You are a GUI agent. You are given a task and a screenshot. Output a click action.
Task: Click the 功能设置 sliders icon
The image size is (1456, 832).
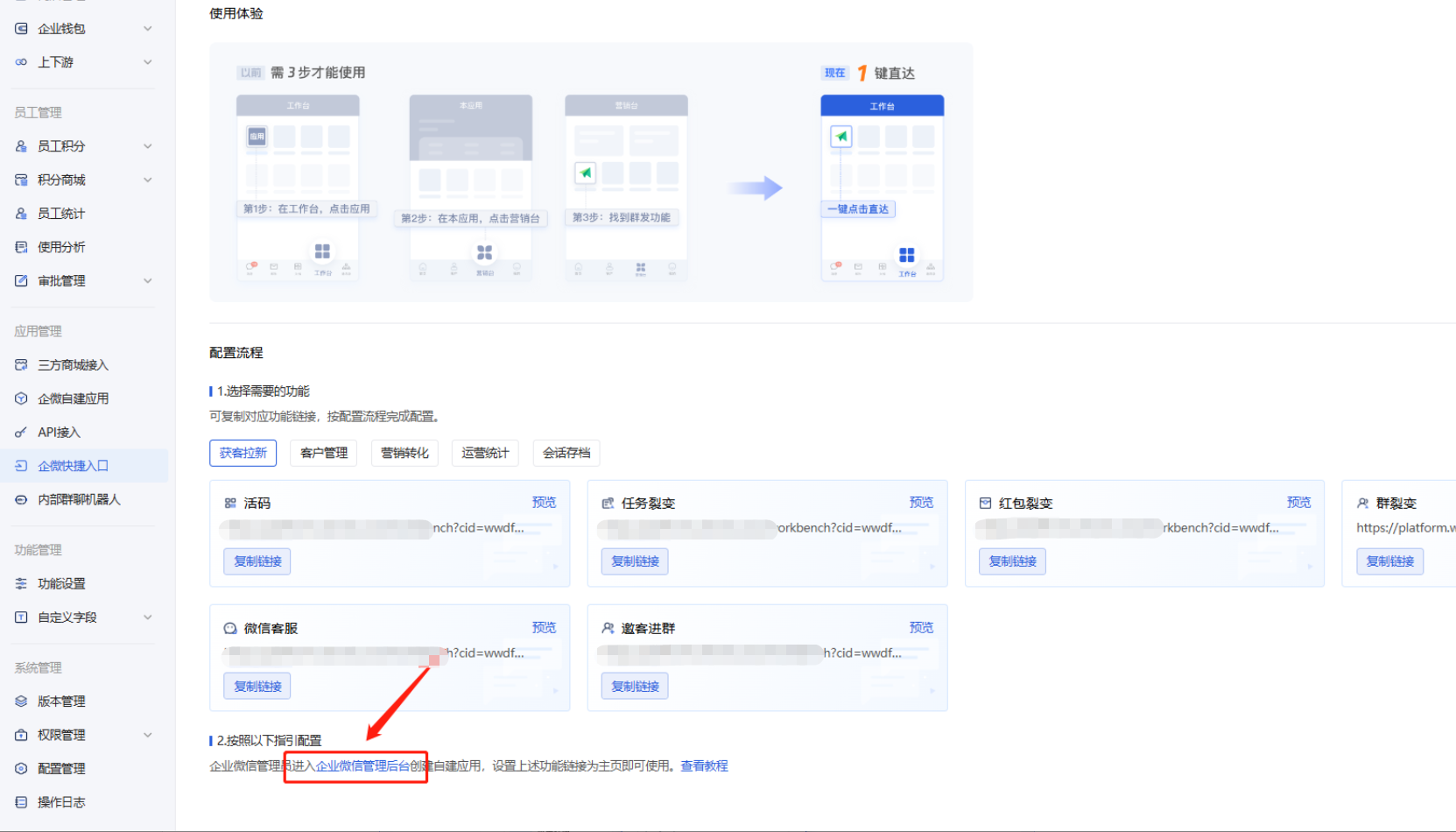(x=21, y=583)
